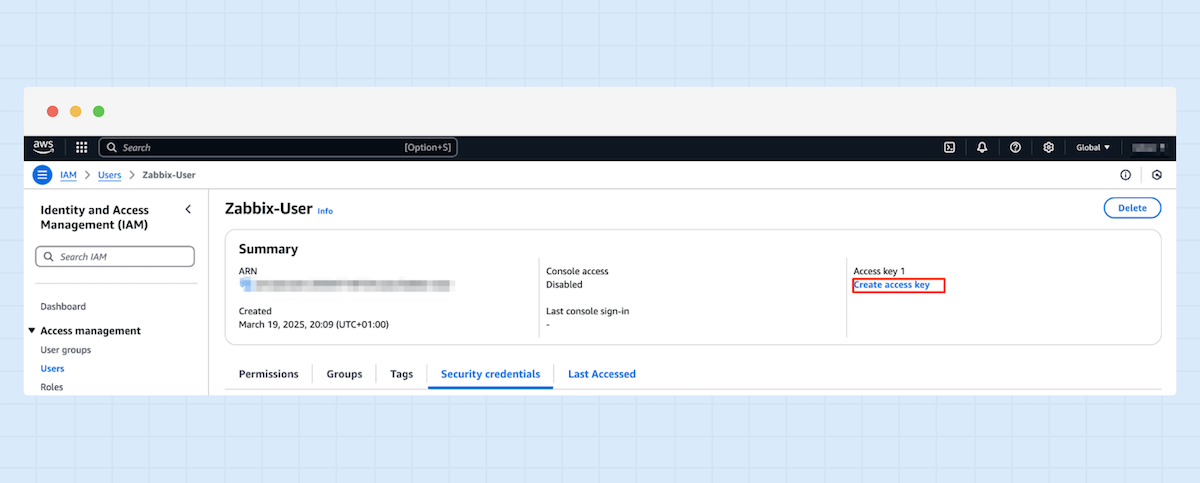Open the info panel icon in breadcrumb bar
Viewport: 1200px width, 483px height.
click(1125, 175)
